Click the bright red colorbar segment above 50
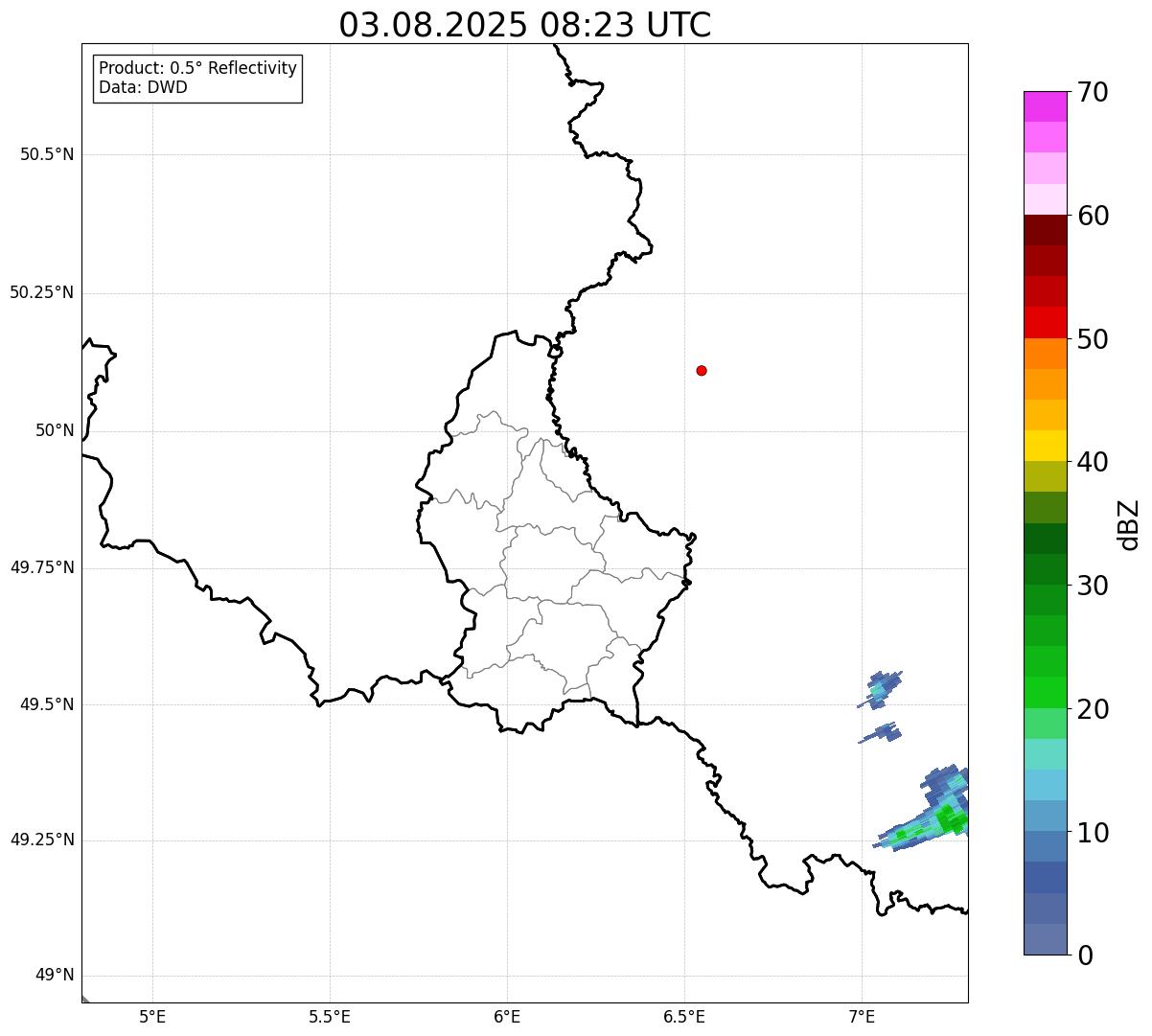Screen dimensions: 1152x1036 click(x=1045, y=323)
